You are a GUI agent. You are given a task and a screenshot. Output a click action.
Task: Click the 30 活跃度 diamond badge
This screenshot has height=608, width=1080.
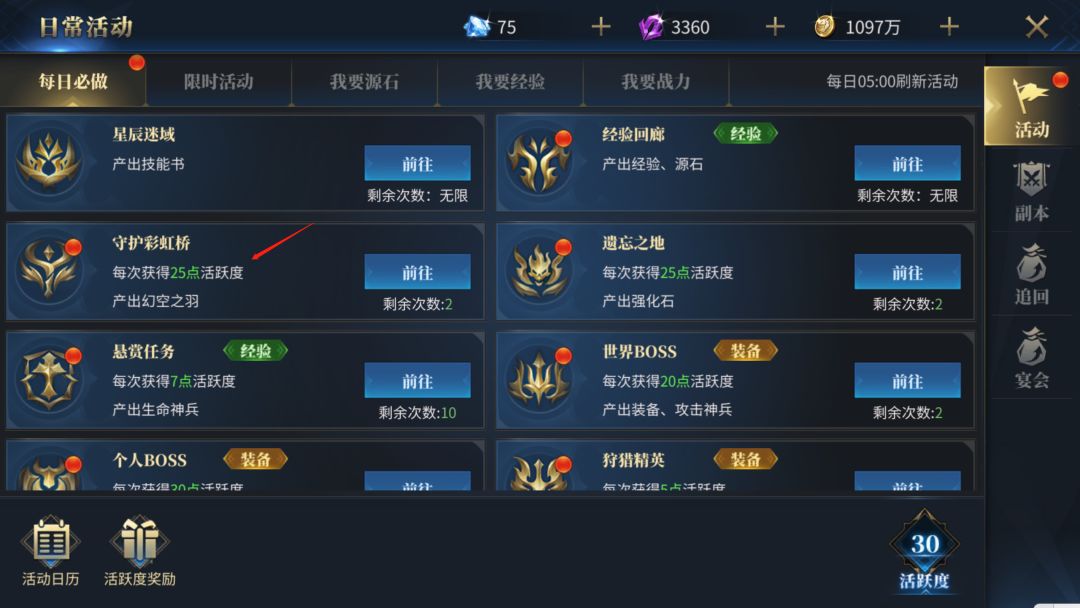pos(924,551)
